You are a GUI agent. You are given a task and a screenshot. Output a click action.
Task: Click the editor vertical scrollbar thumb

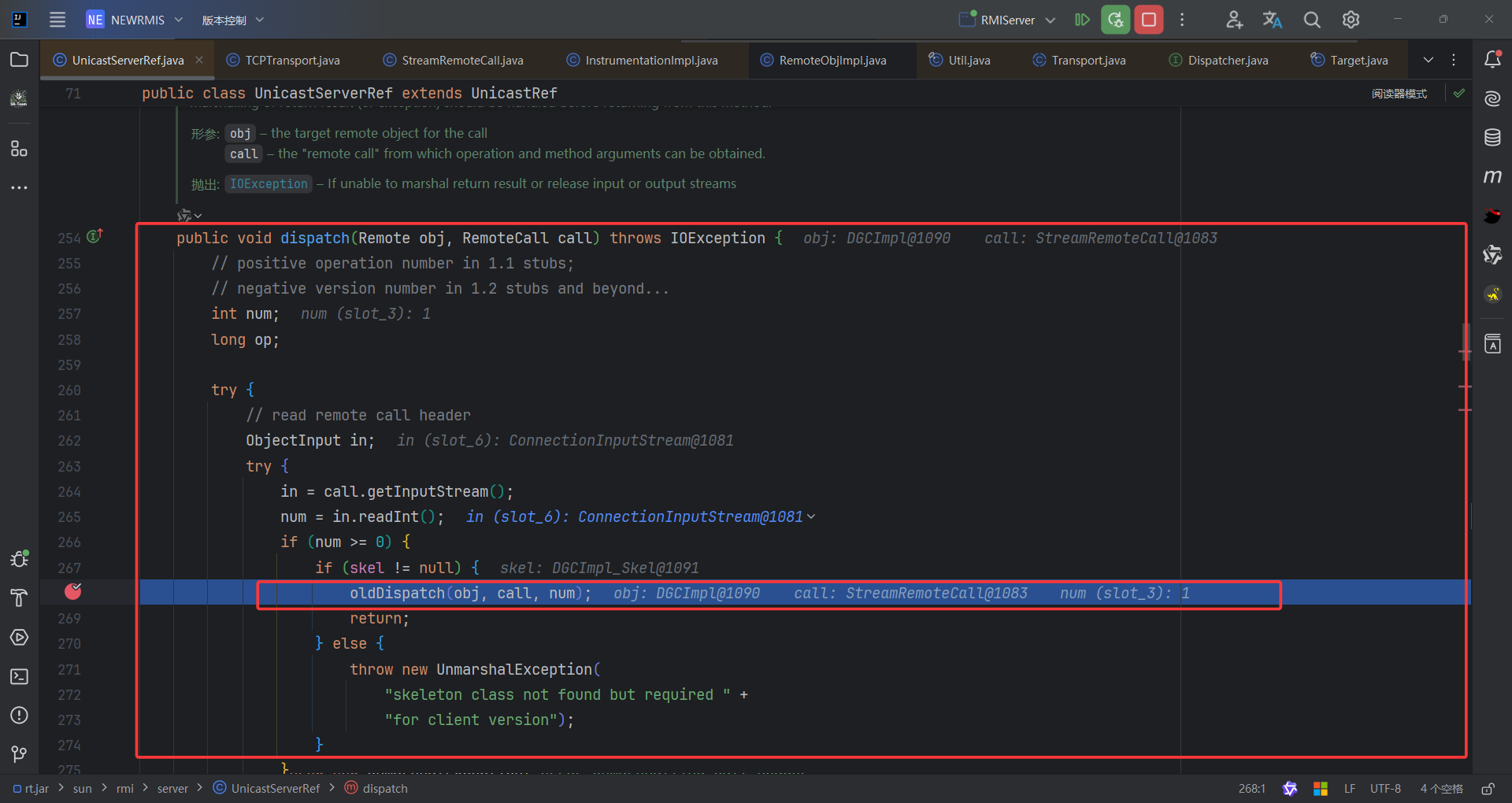(1466, 342)
